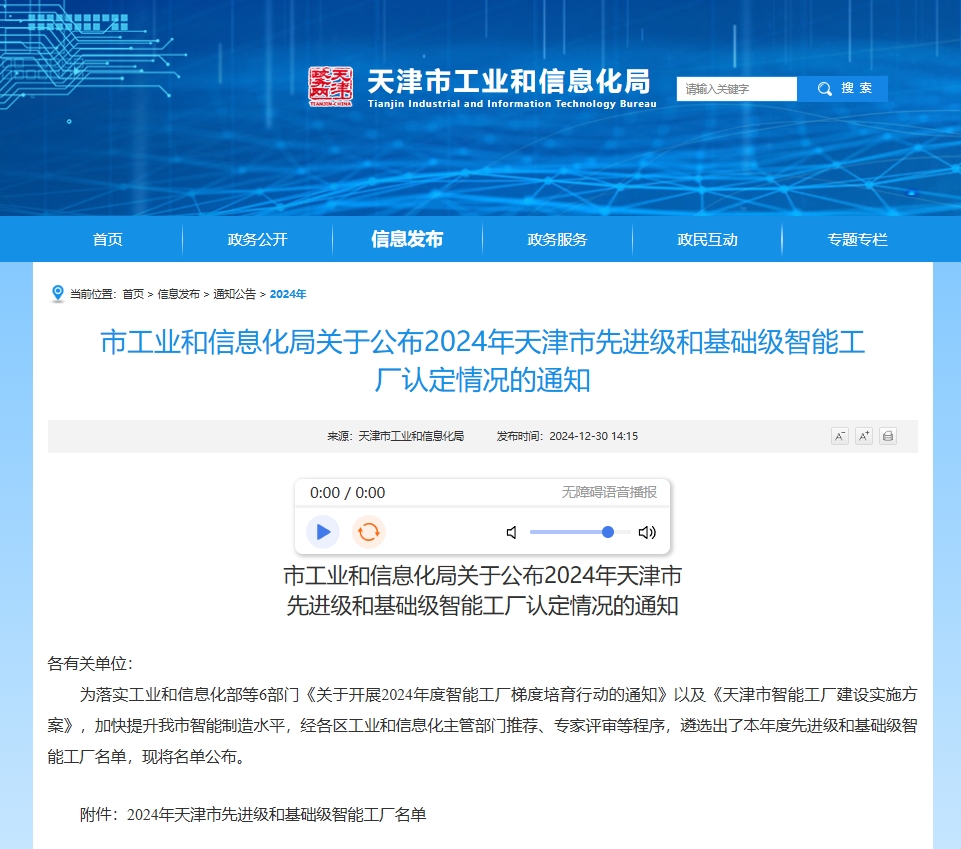Click the magnifier icon in the search bar
This screenshot has height=849, width=961.
point(823,88)
